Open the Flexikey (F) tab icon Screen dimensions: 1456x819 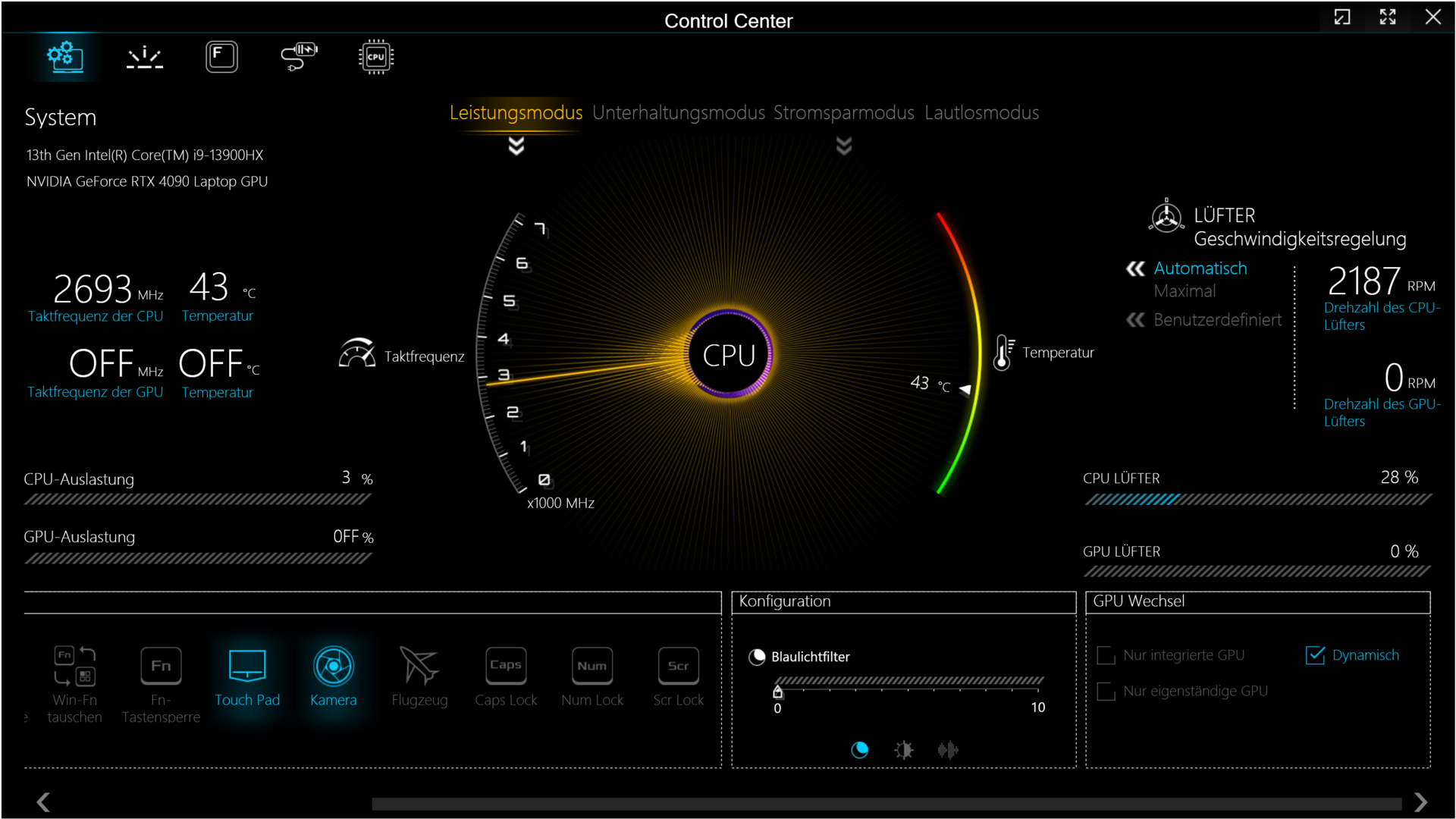221,57
